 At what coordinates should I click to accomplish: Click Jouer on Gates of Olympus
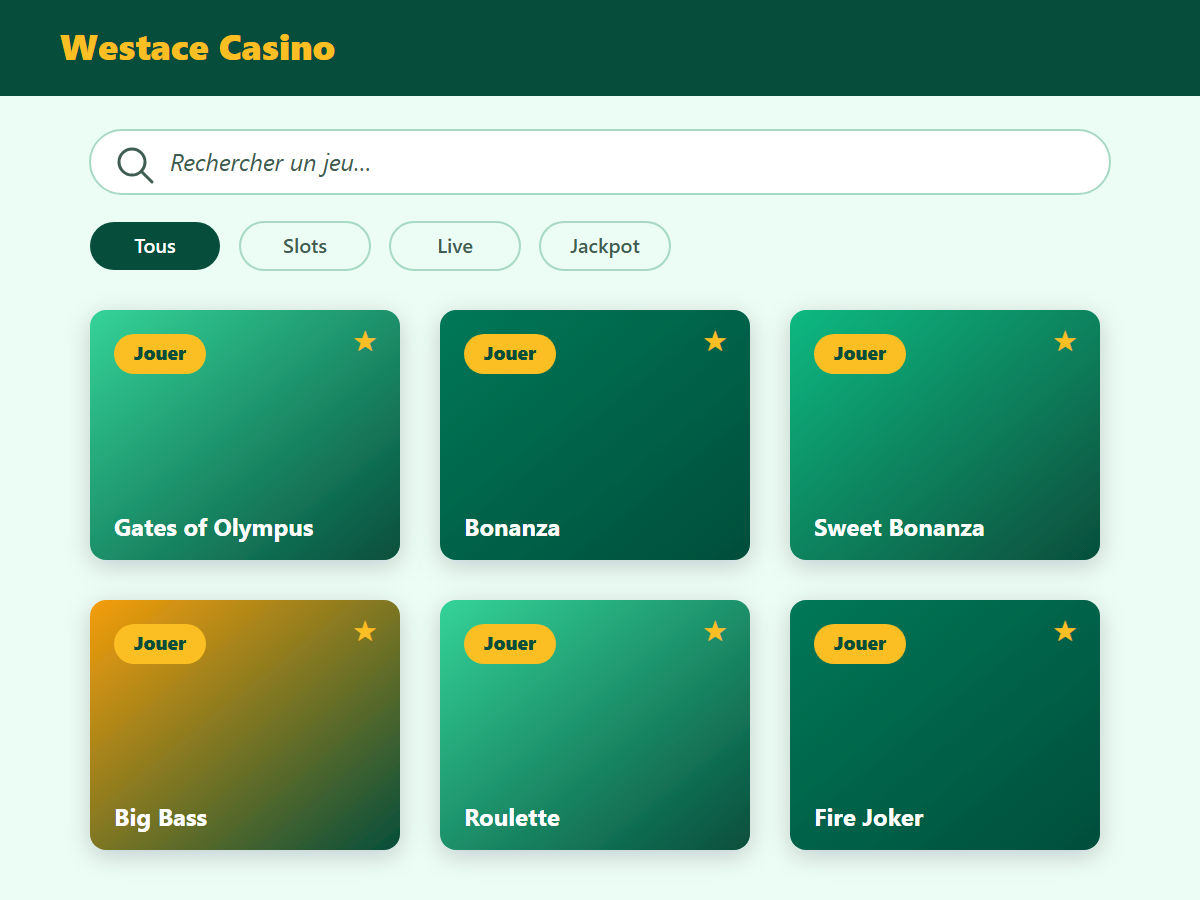tap(160, 354)
